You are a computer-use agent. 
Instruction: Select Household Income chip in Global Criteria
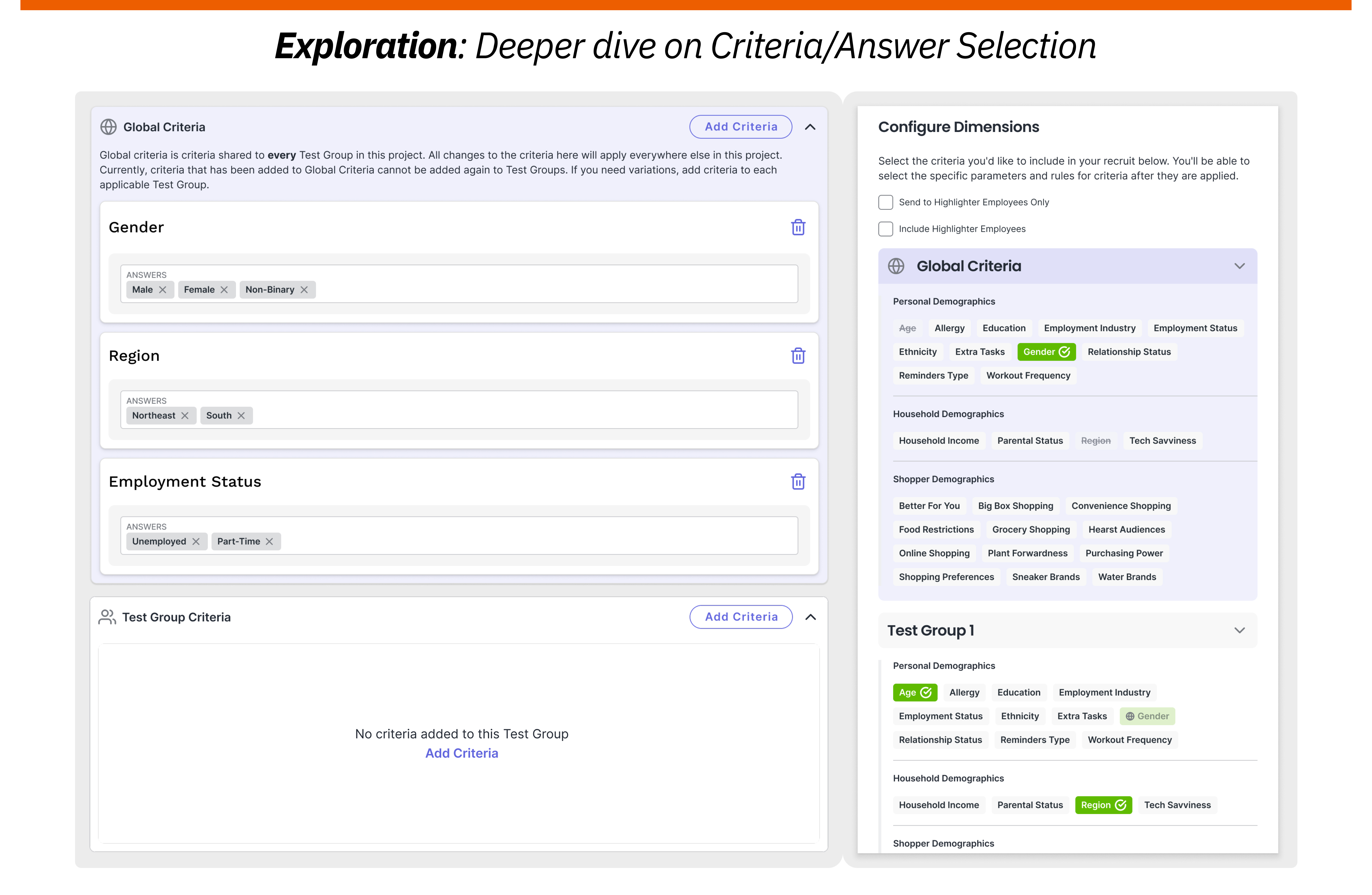point(939,441)
